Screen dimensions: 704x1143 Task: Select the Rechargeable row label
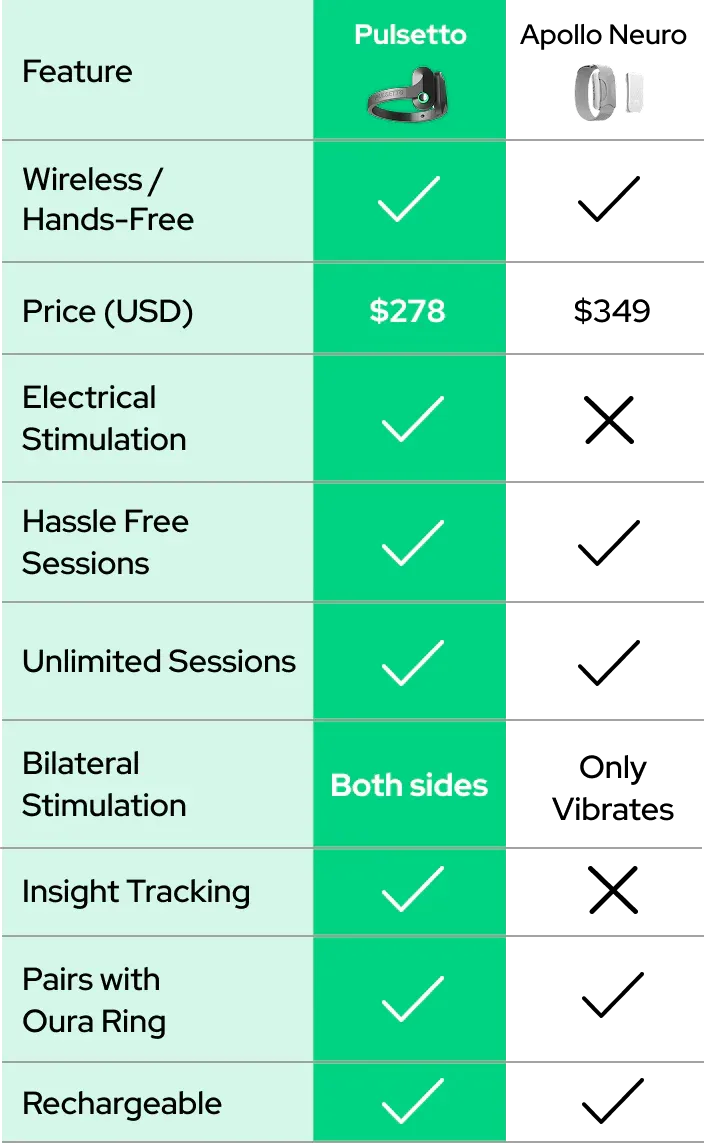122,1103
